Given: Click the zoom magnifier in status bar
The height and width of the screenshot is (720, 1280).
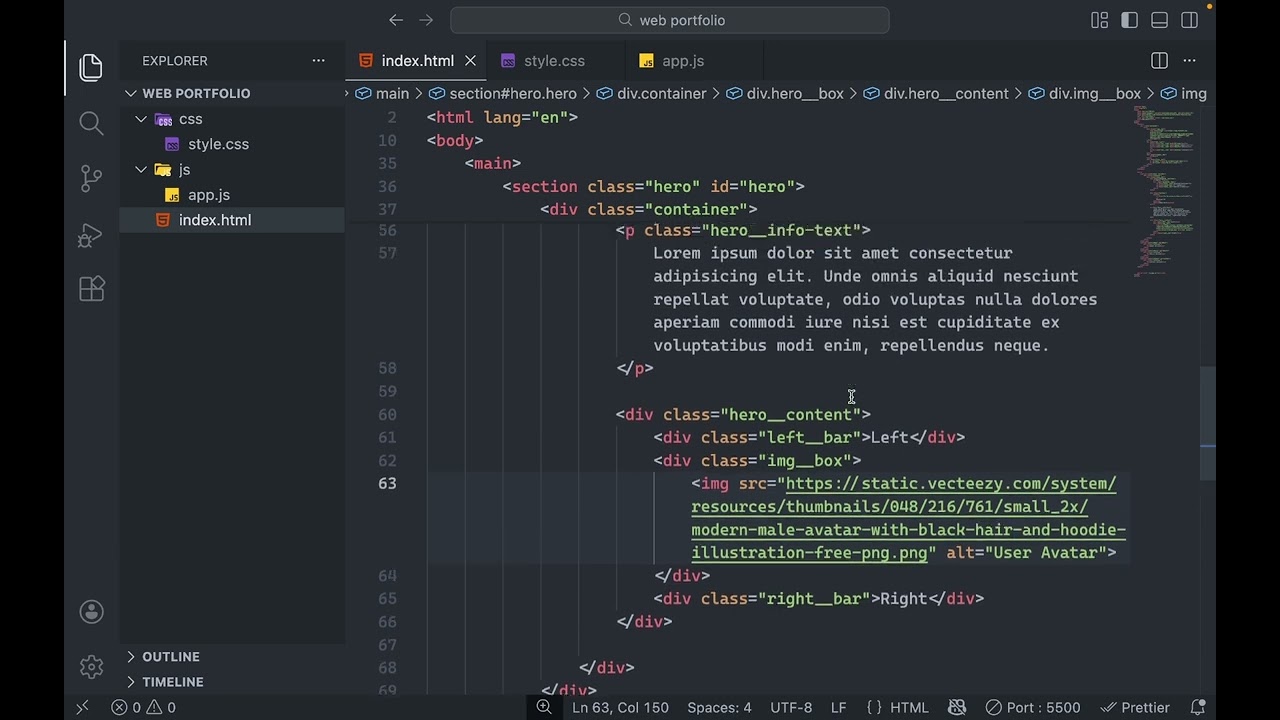Looking at the screenshot, I should pyautogui.click(x=543, y=707).
